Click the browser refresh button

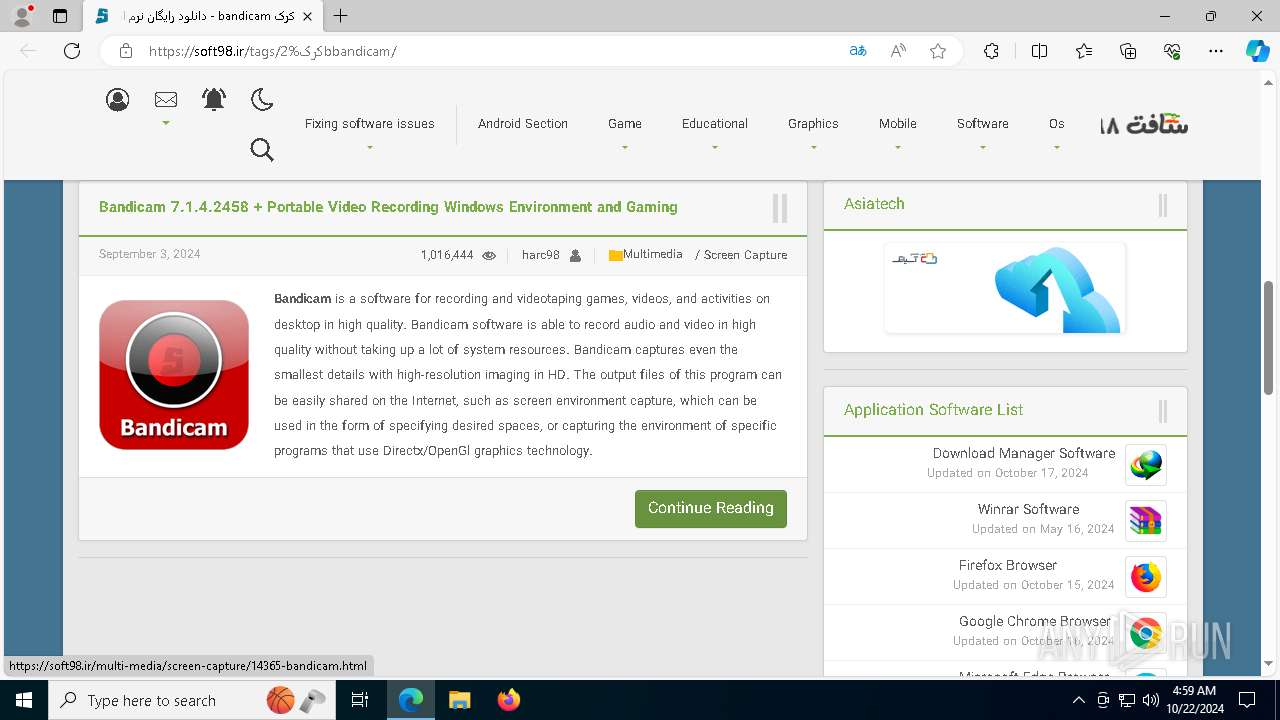72,51
